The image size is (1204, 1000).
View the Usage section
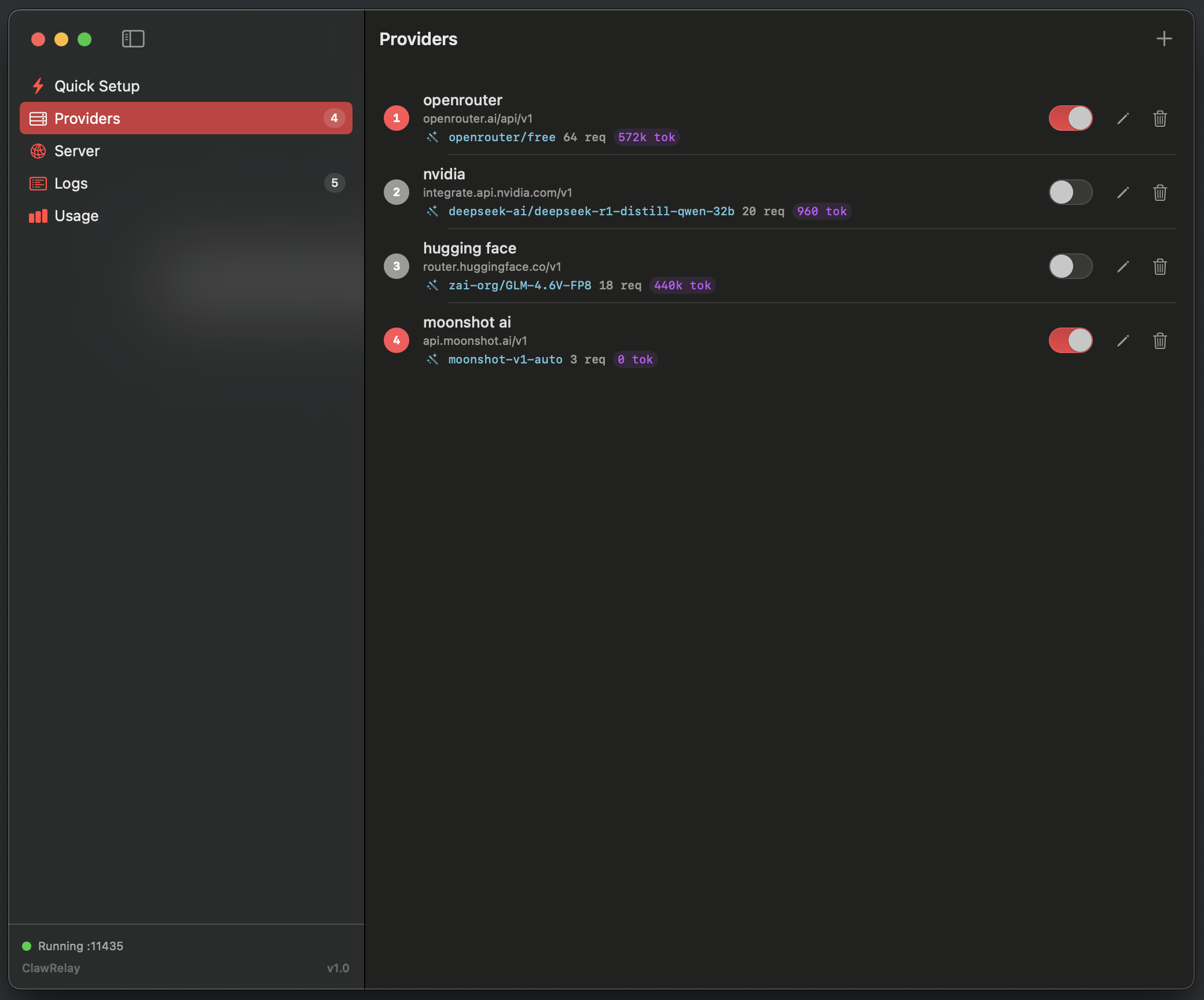pyautogui.click(x=186, y=215)
